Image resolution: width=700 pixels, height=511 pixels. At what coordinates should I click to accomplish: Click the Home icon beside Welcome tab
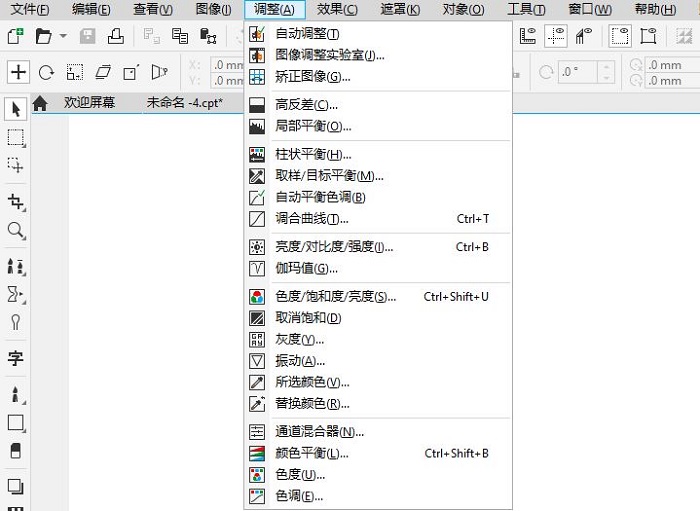tap(40, 103)
